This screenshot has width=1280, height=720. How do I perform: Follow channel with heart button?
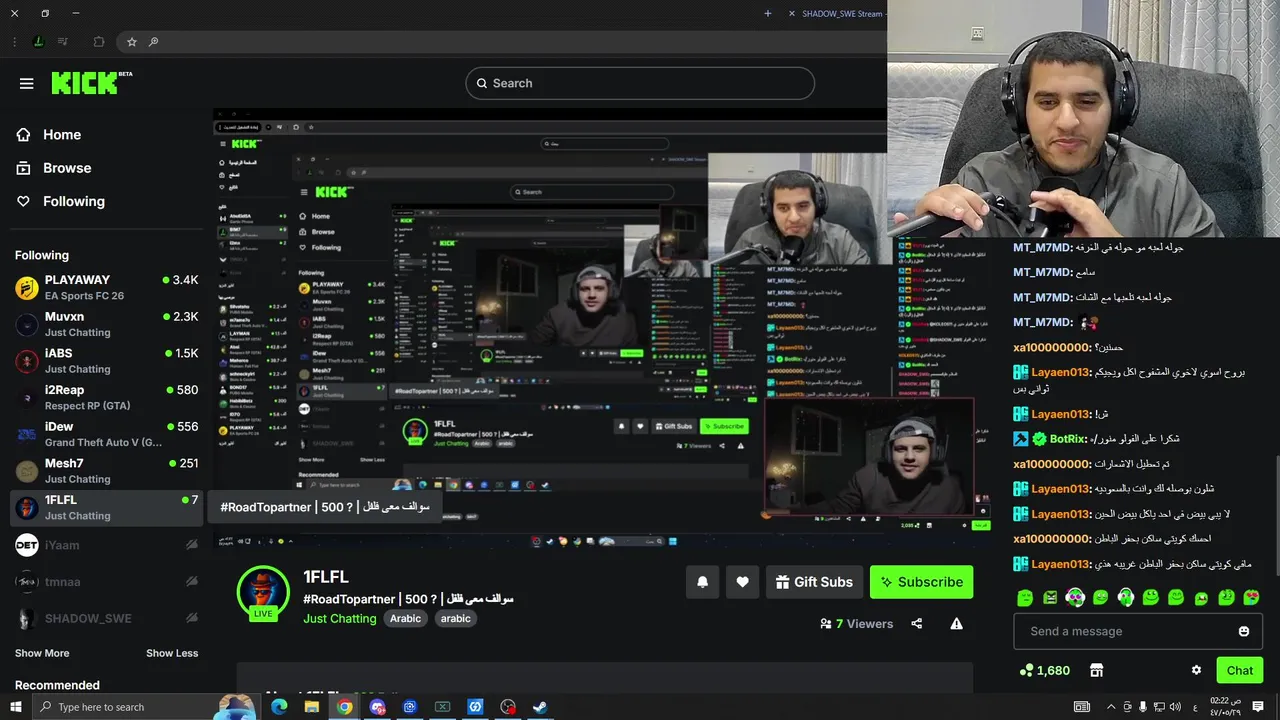coord(742,582)
